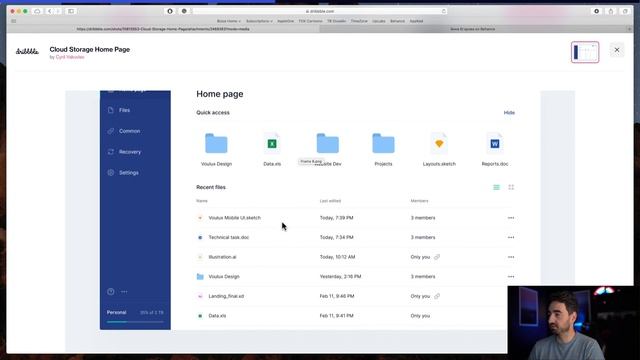Open the Technical task.doc row
Image resolution: width=640 pixels, height=360 pixels.
point(355,238)
